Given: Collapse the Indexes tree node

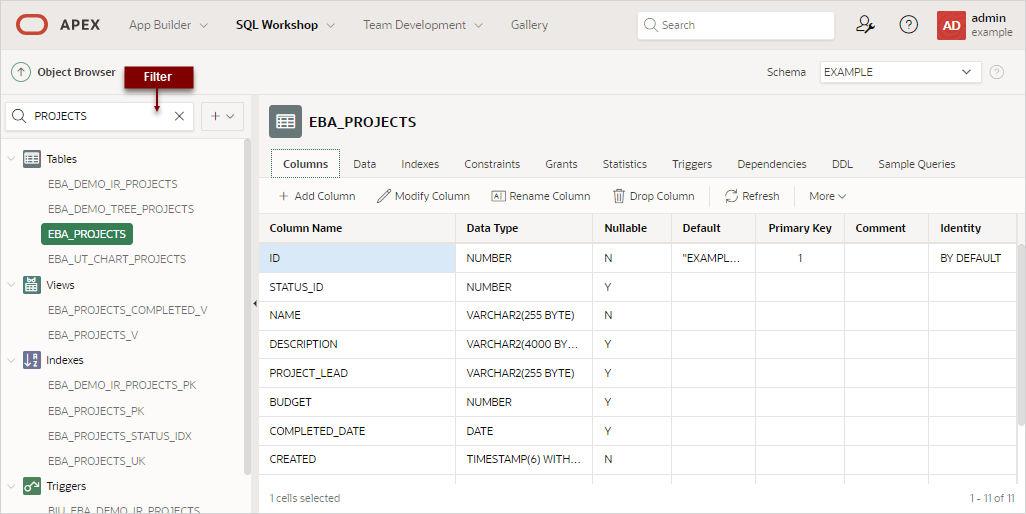Looking at the screenshot, I should click(11, 360).
